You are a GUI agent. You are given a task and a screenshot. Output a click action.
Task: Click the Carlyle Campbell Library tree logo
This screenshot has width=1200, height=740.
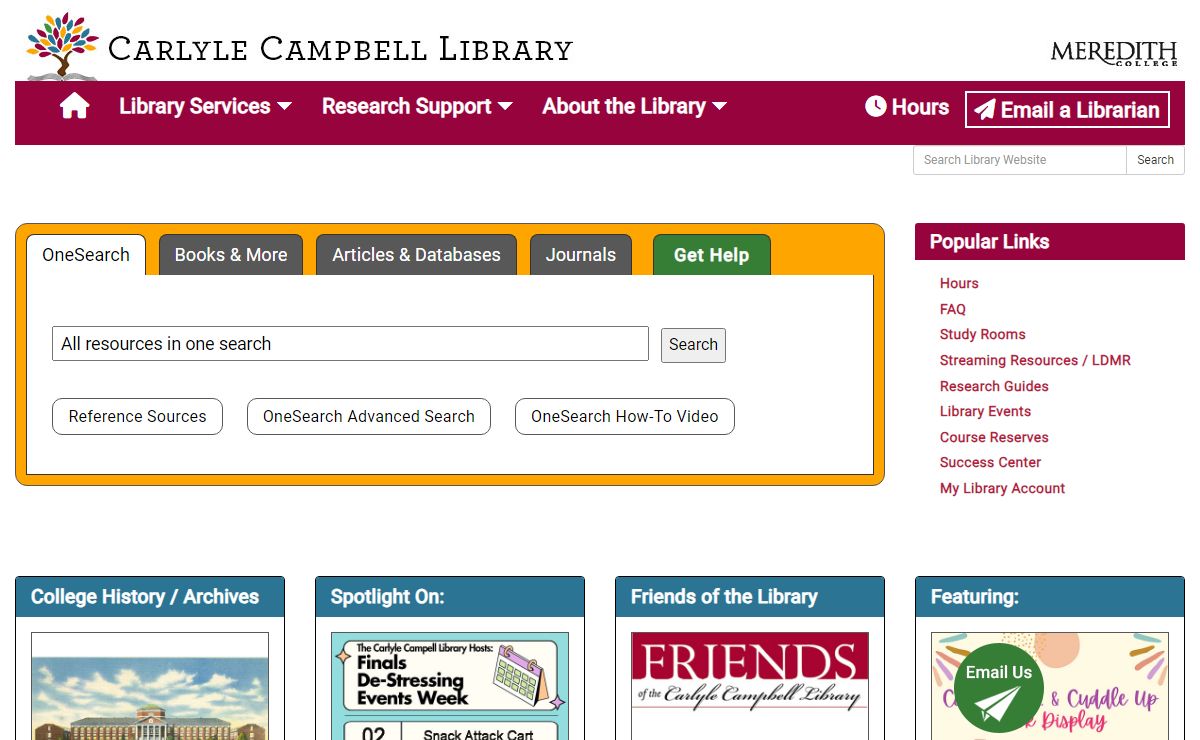click(62, 46)
